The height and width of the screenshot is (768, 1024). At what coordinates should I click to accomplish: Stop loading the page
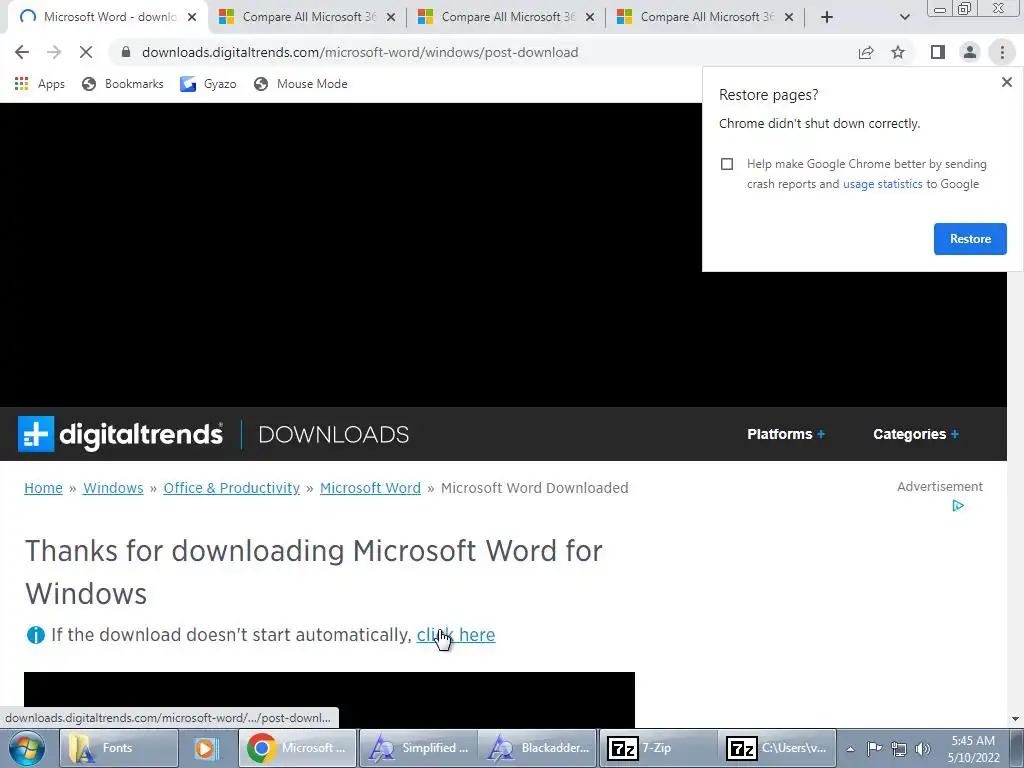tap(86, 52)
